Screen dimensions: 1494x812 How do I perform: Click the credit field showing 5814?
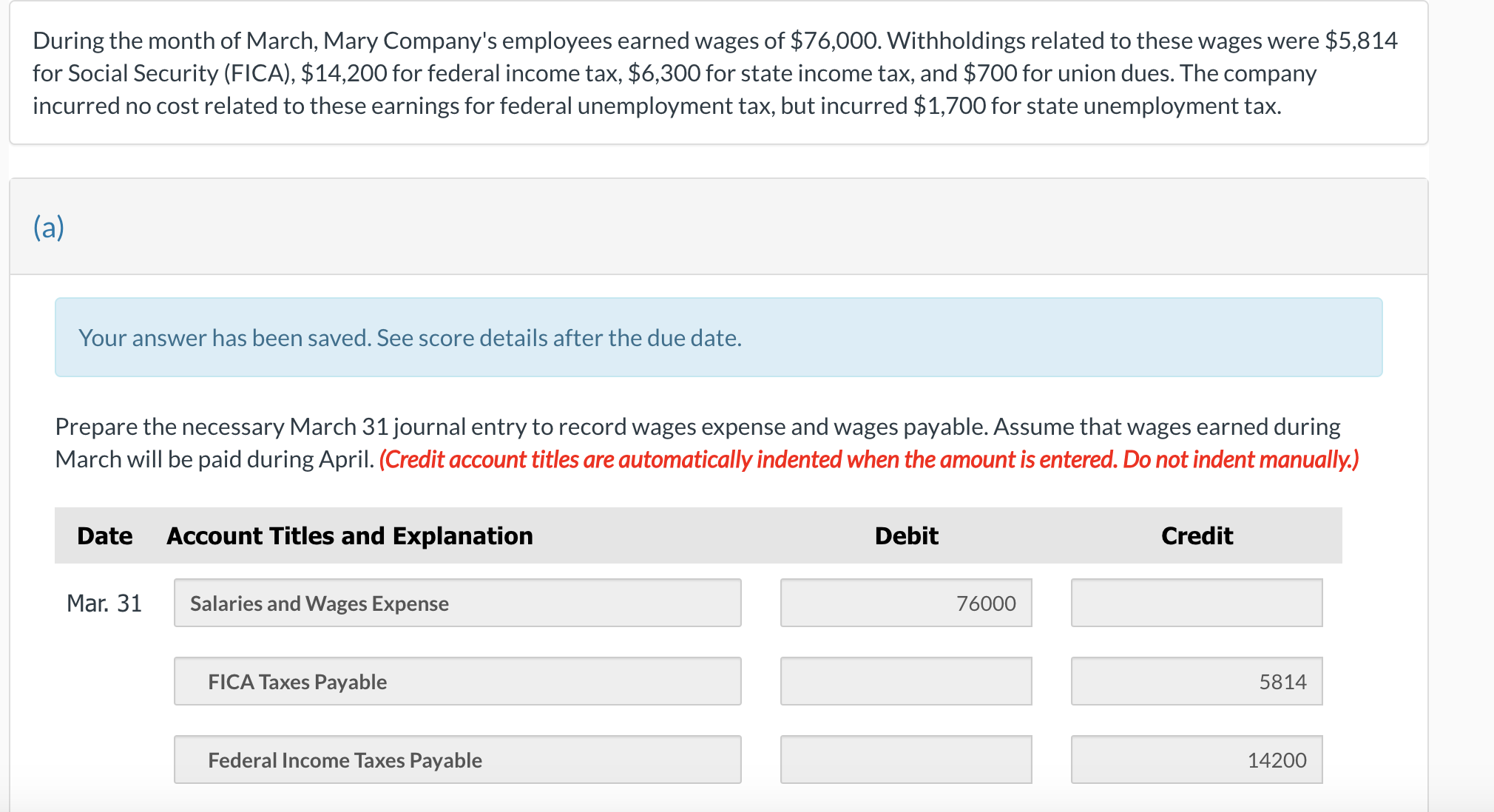point(1196,681)
